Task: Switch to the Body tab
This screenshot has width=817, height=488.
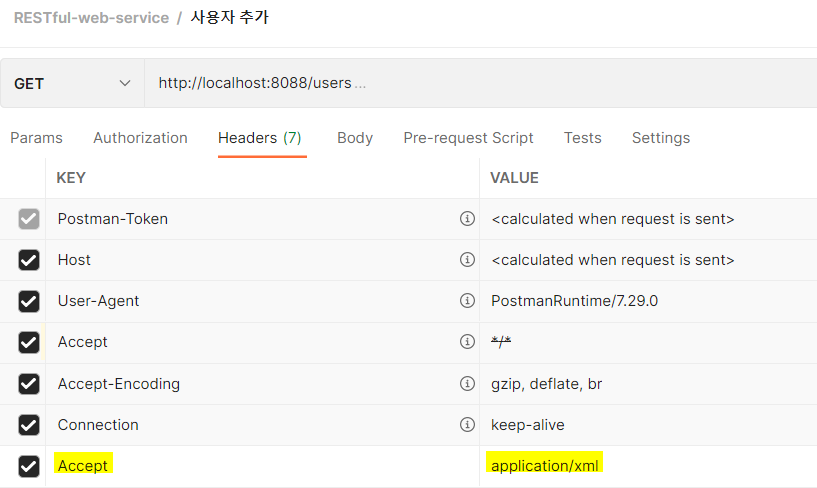Action: (x=355, y=138)
